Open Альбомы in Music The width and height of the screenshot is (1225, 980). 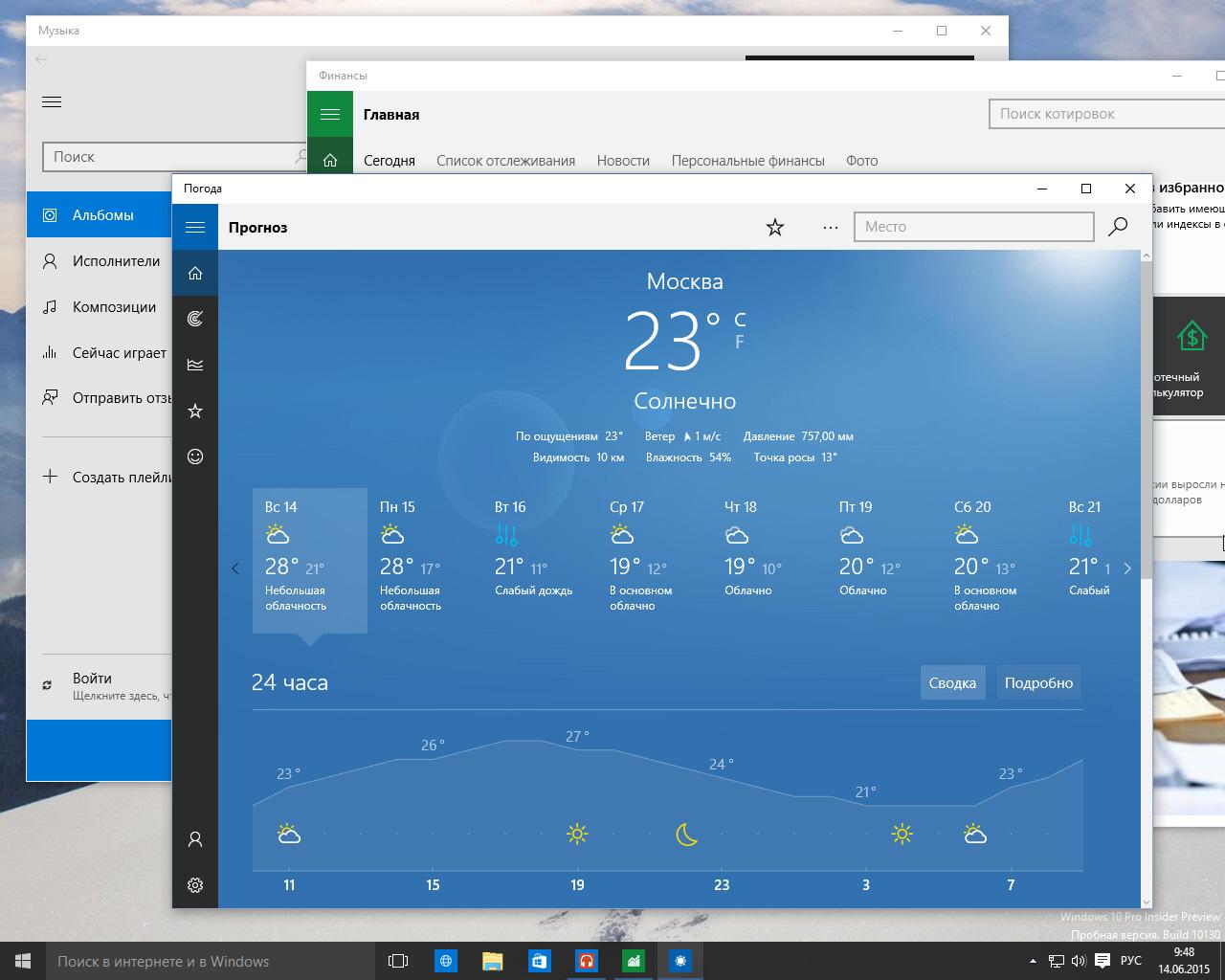click(100, 215)
